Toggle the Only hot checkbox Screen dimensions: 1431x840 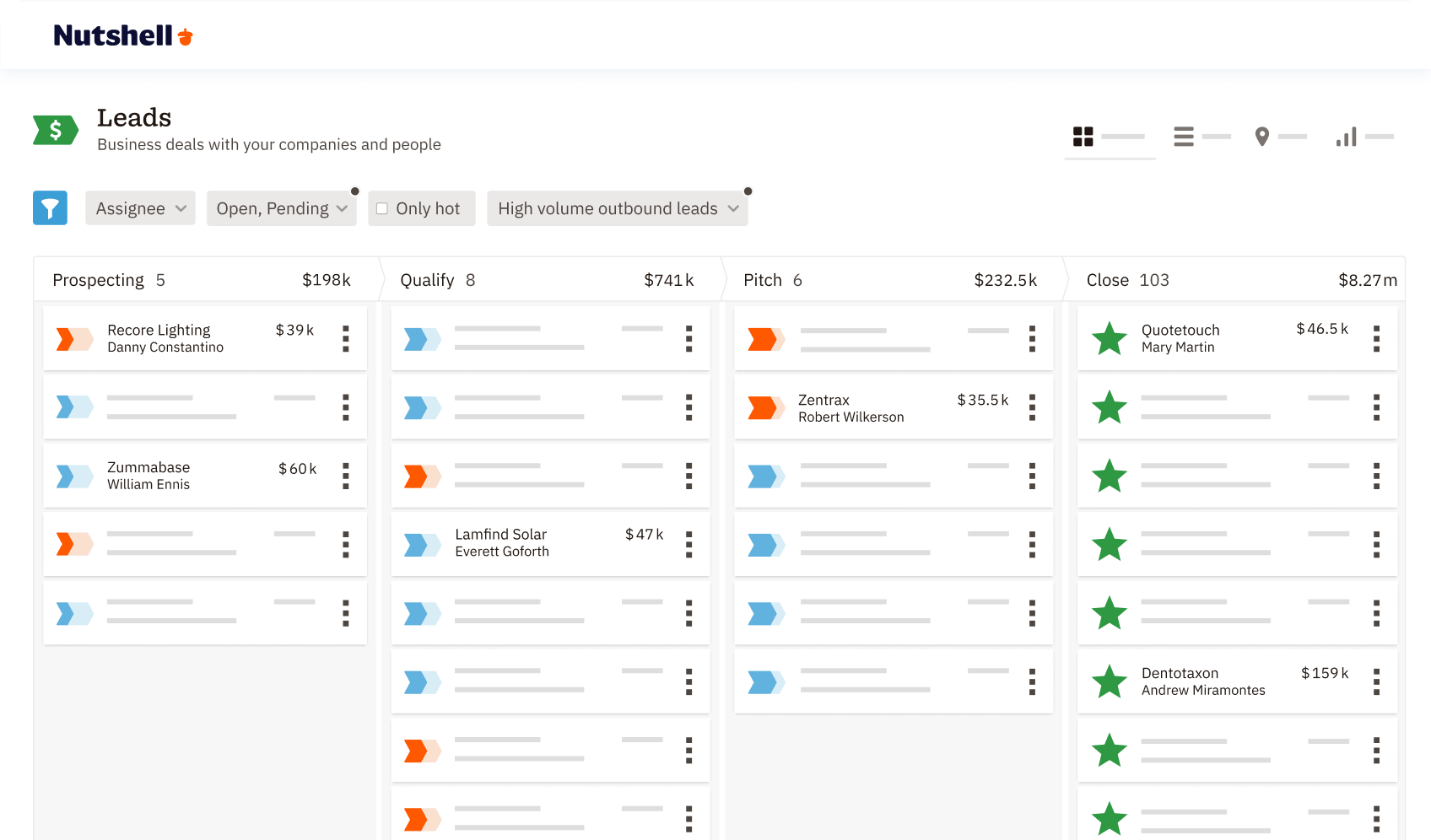pyautogui.click(x=382, y=207)
